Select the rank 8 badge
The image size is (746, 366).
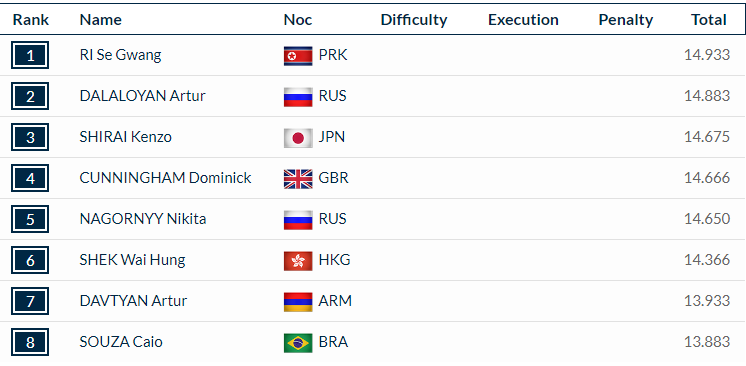click(30, 342)
